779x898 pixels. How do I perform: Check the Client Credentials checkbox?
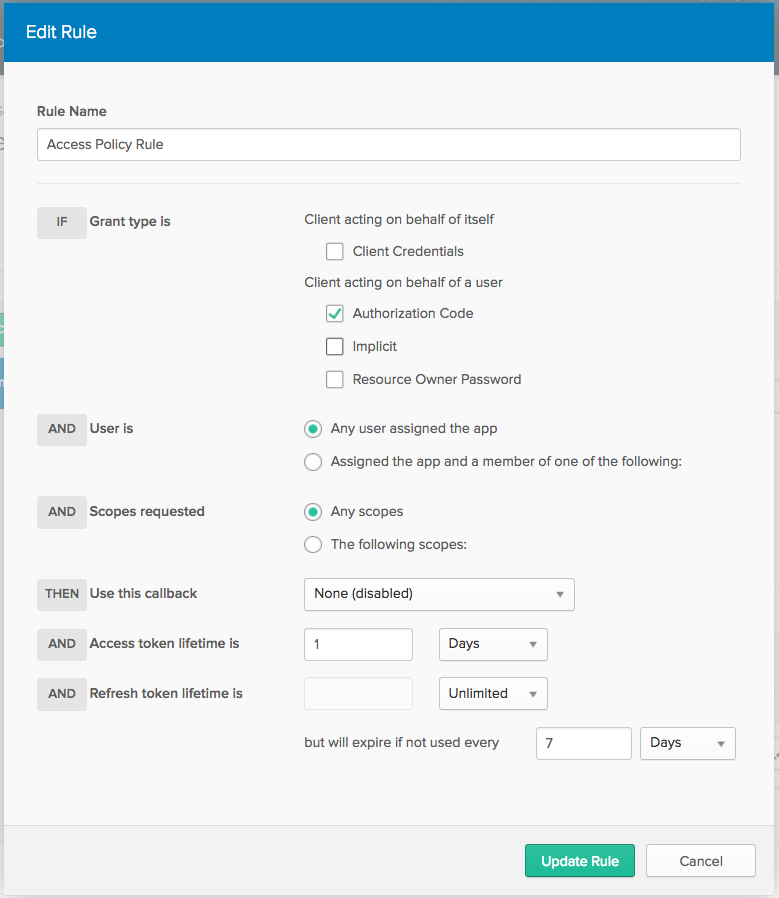(x=335, y=251)
